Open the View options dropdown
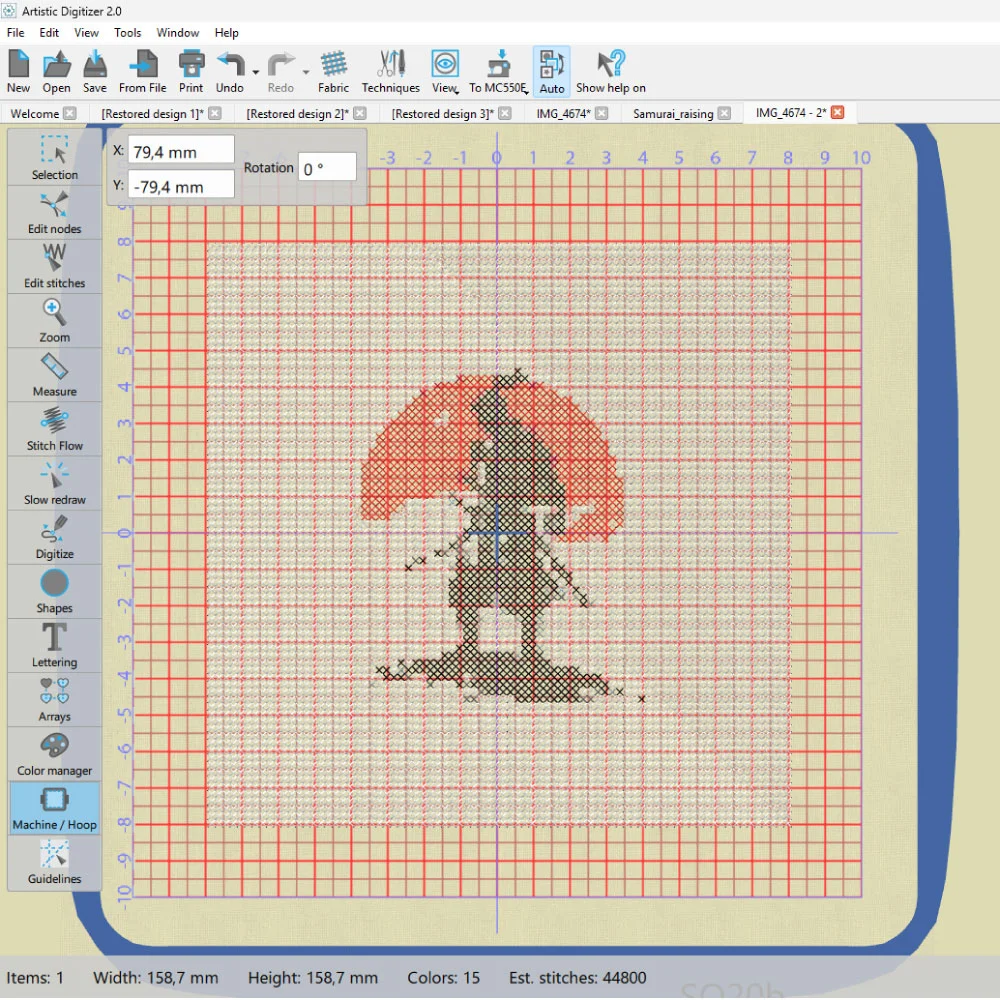The image size is (1000, 1000). tap(457, 91)
